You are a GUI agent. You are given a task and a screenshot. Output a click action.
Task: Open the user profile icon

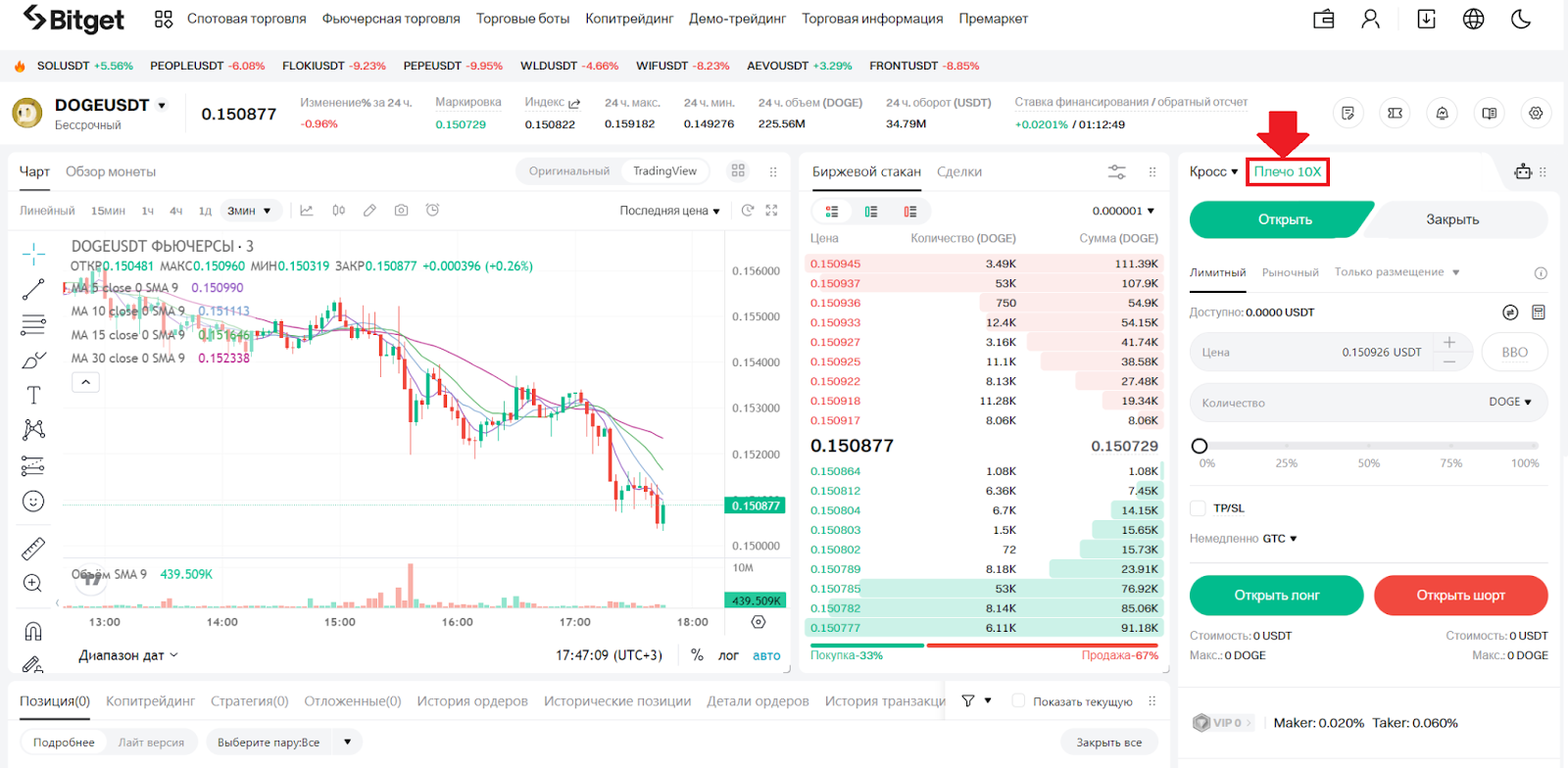(x=1370, y=19)
